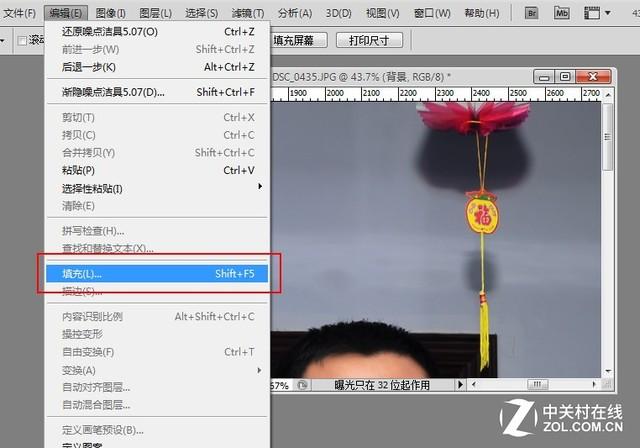This screenshot has width=640, height=448.
Task: Open the status bar info flyout arrow
Action: 460,384
